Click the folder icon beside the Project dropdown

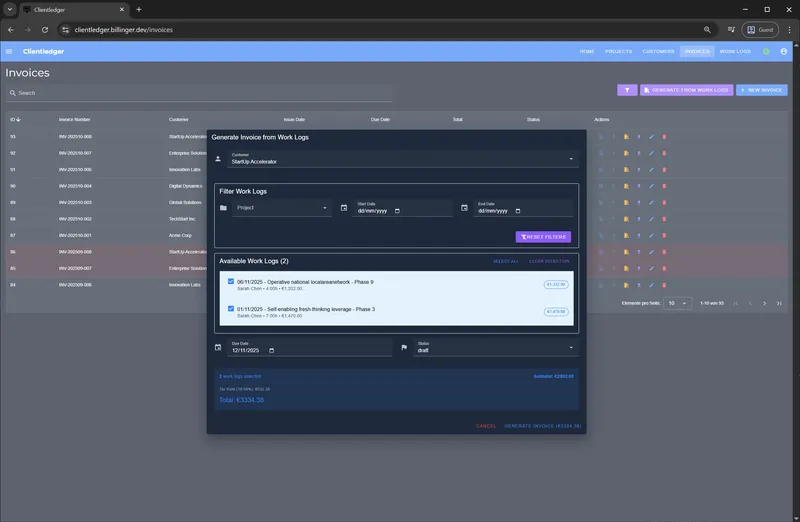[223, 208]
